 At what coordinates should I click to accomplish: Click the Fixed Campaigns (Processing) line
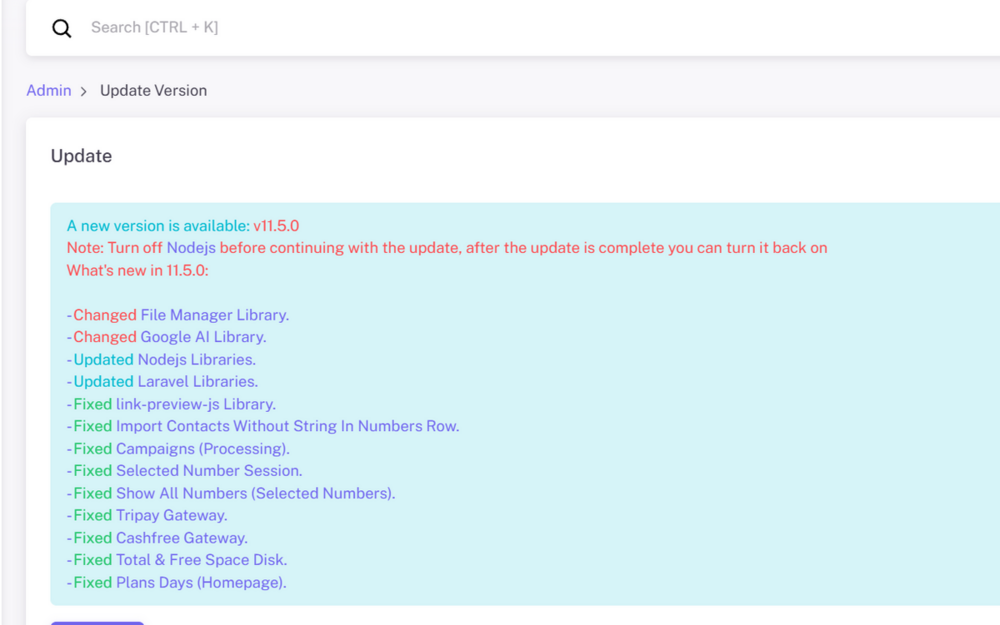(178, 449)
